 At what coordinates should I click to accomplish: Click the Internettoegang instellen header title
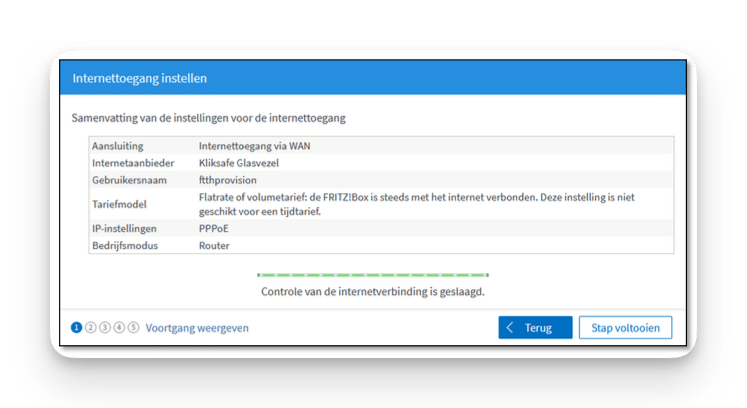[140, 78]
